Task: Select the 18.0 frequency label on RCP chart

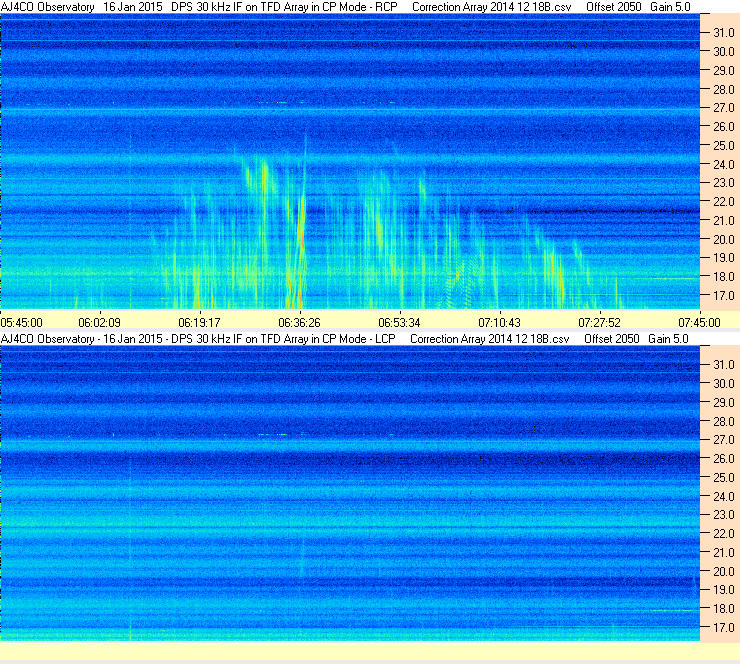Action: (x=724, y=277)
